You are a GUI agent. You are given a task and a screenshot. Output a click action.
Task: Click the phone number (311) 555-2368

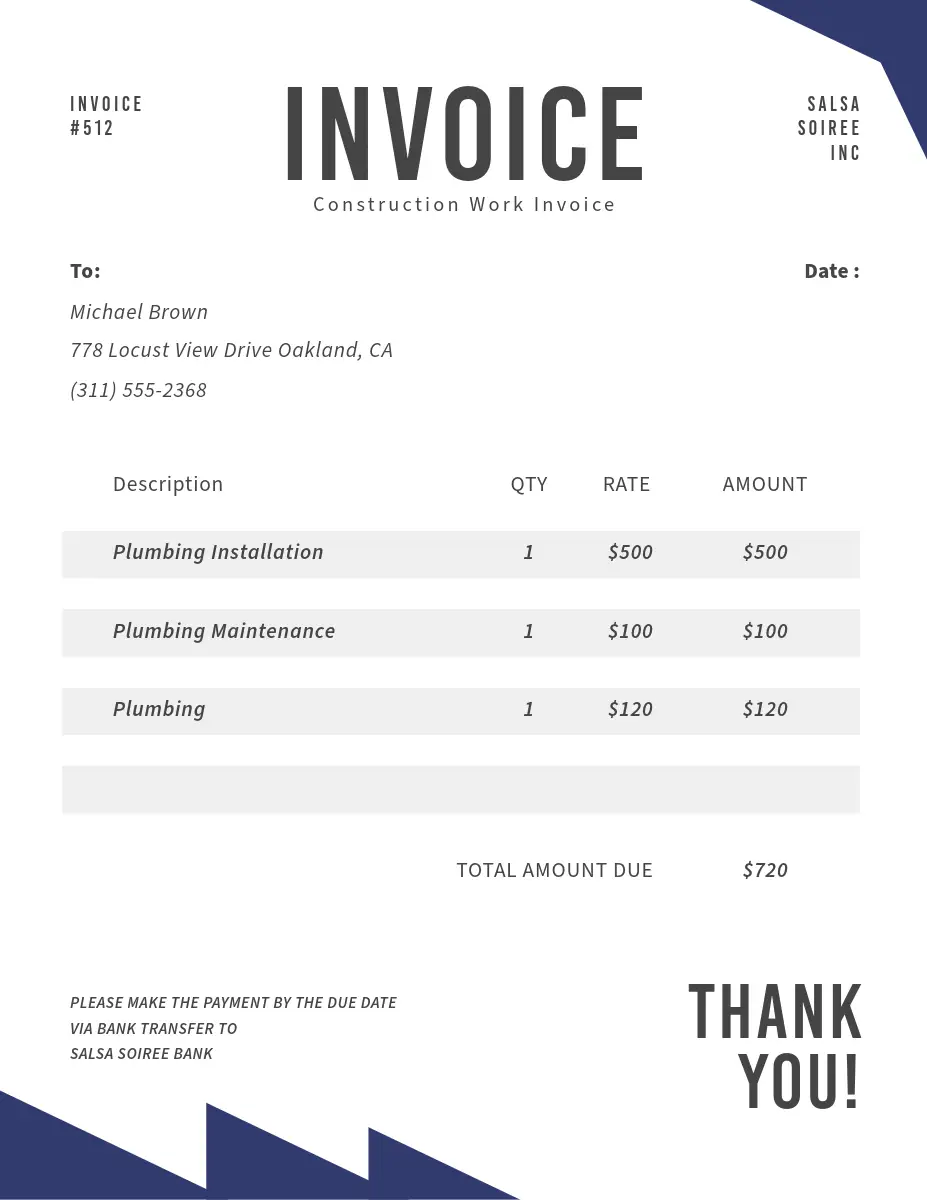point(138,390)
